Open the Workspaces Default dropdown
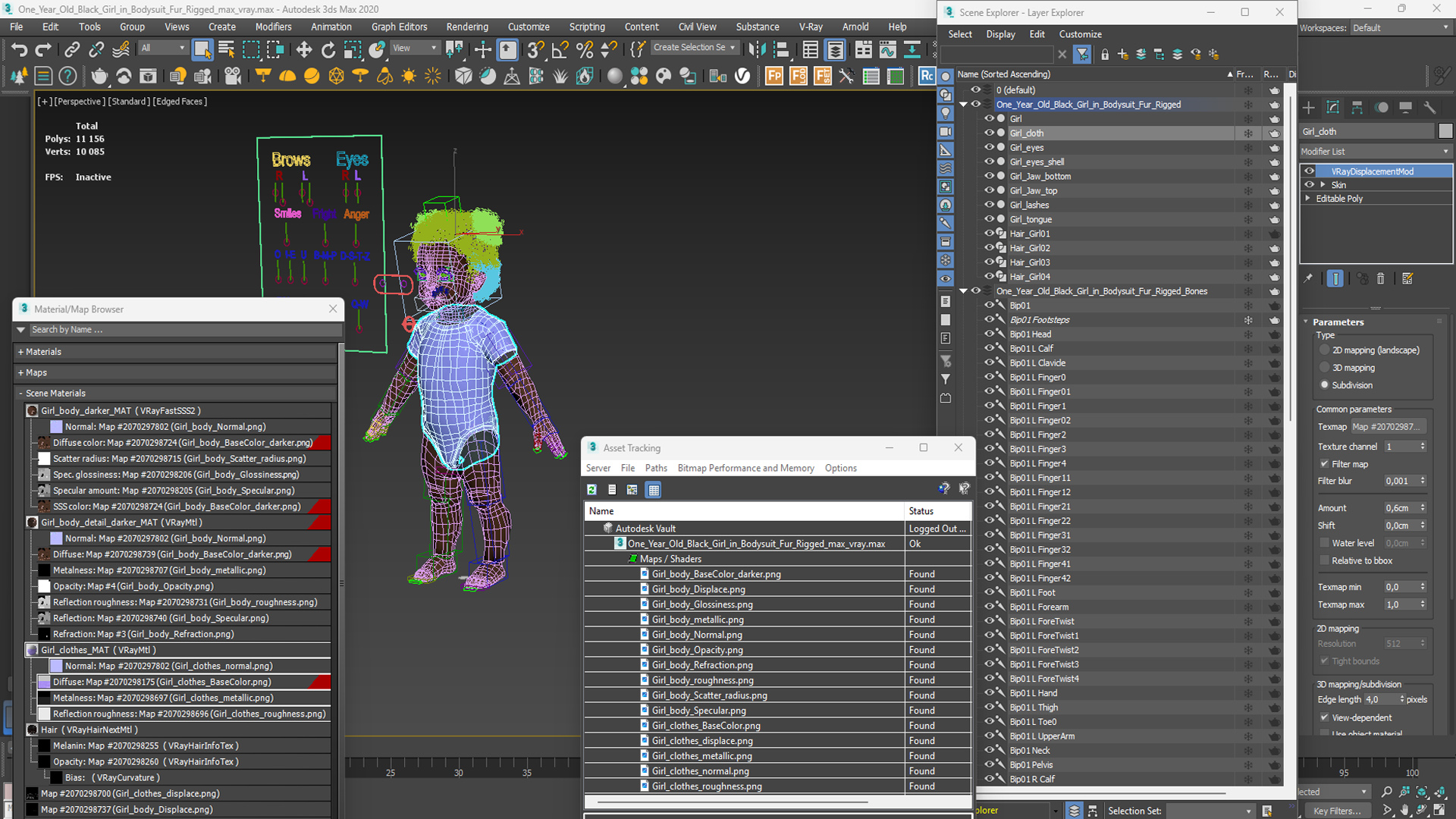Screen dimensions: 1456x819 click(x=1401, y=27)
